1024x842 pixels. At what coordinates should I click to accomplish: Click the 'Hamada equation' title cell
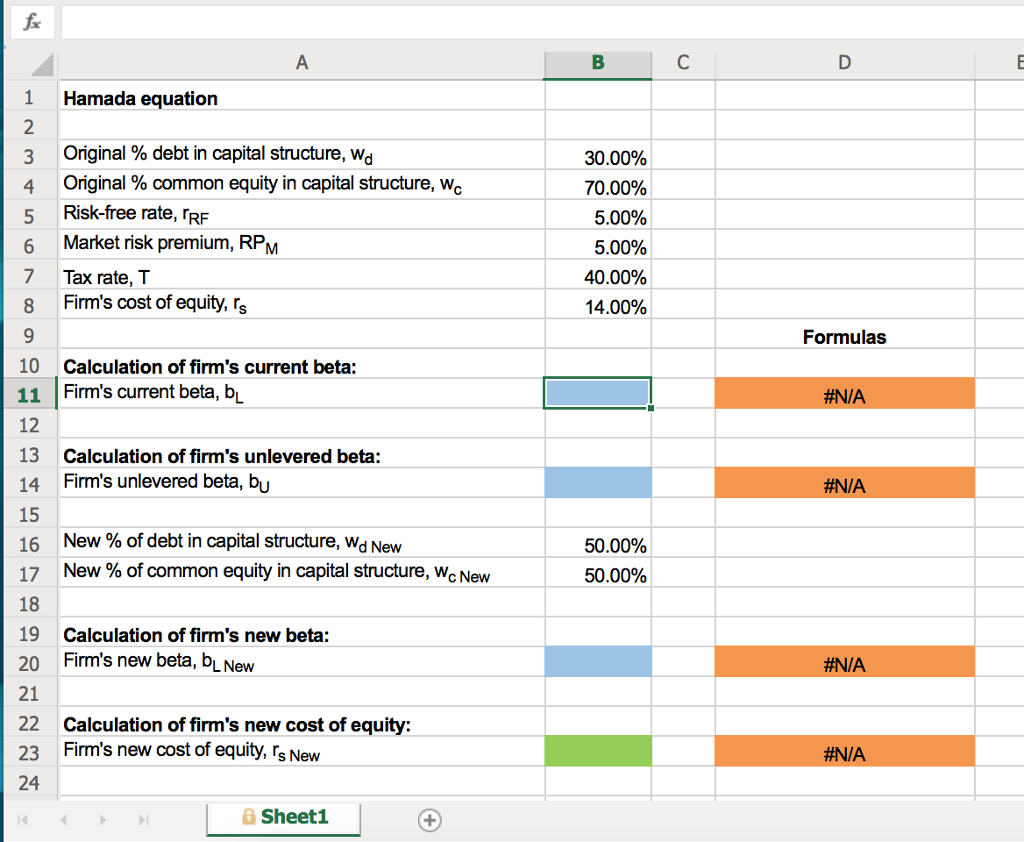point(302,98)
